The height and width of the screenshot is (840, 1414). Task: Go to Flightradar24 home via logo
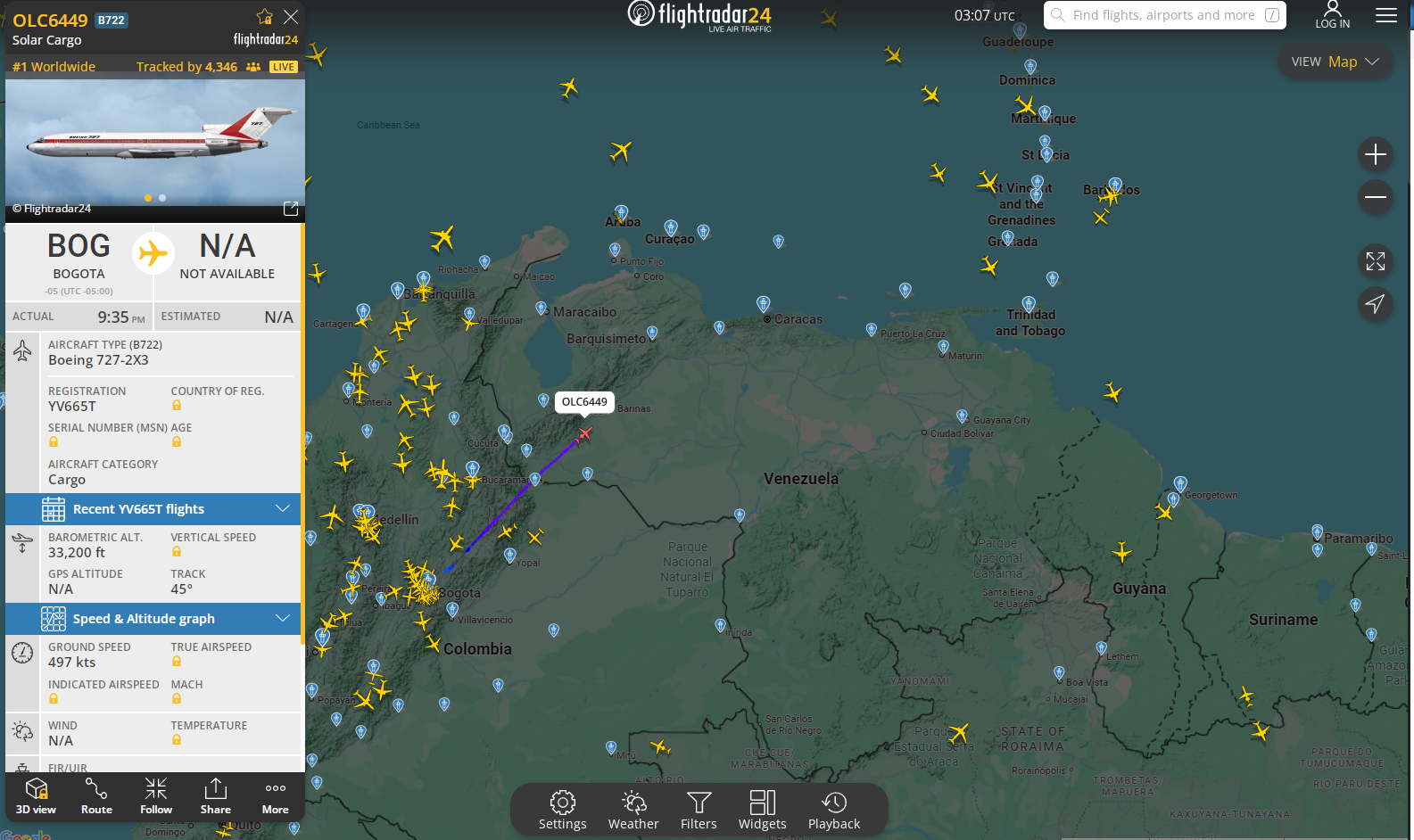[699, 15]
